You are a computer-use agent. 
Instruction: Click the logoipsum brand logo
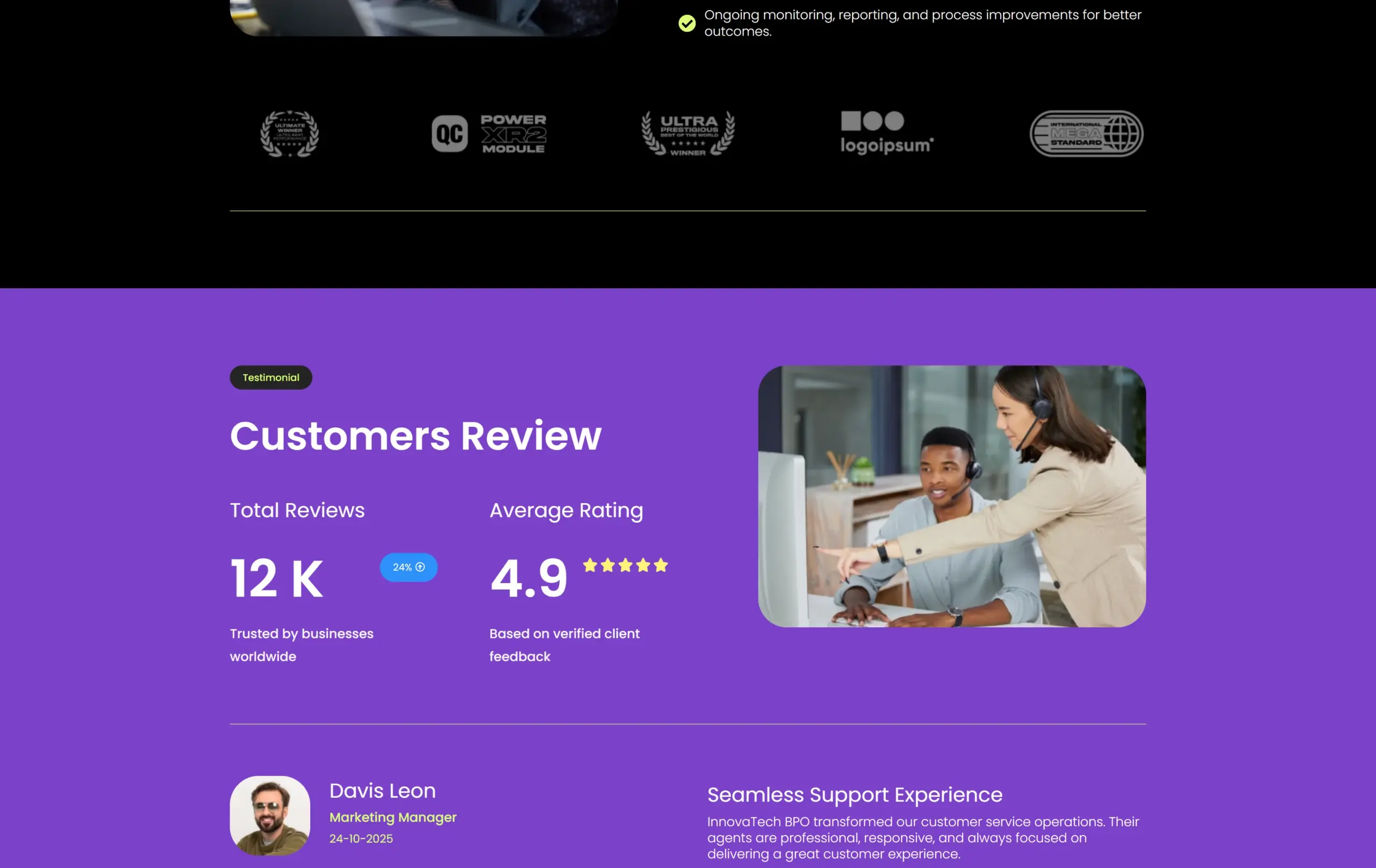click(x=887, y=133)
